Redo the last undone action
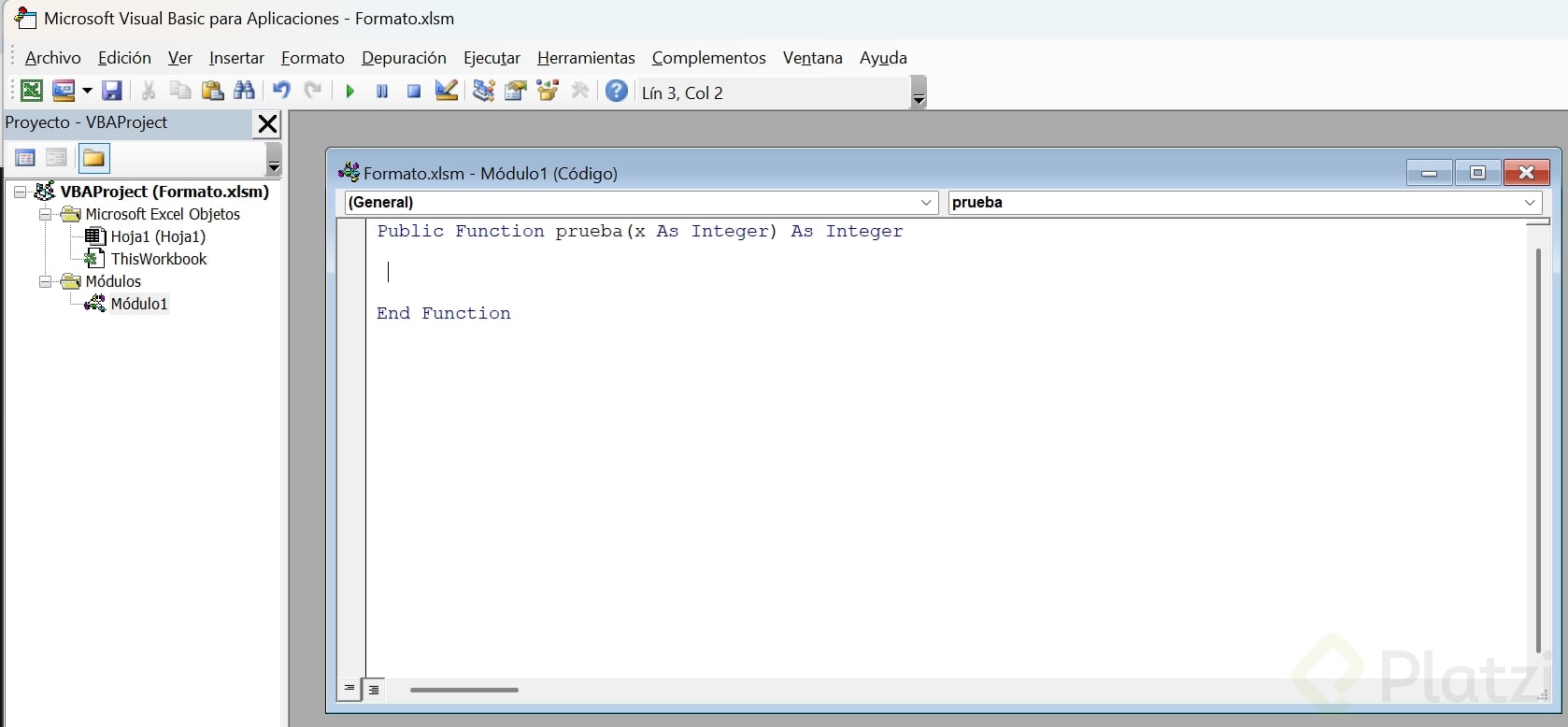Image resolution: width=1568 pixels, height=727 pixels. (x=313, y=91)
